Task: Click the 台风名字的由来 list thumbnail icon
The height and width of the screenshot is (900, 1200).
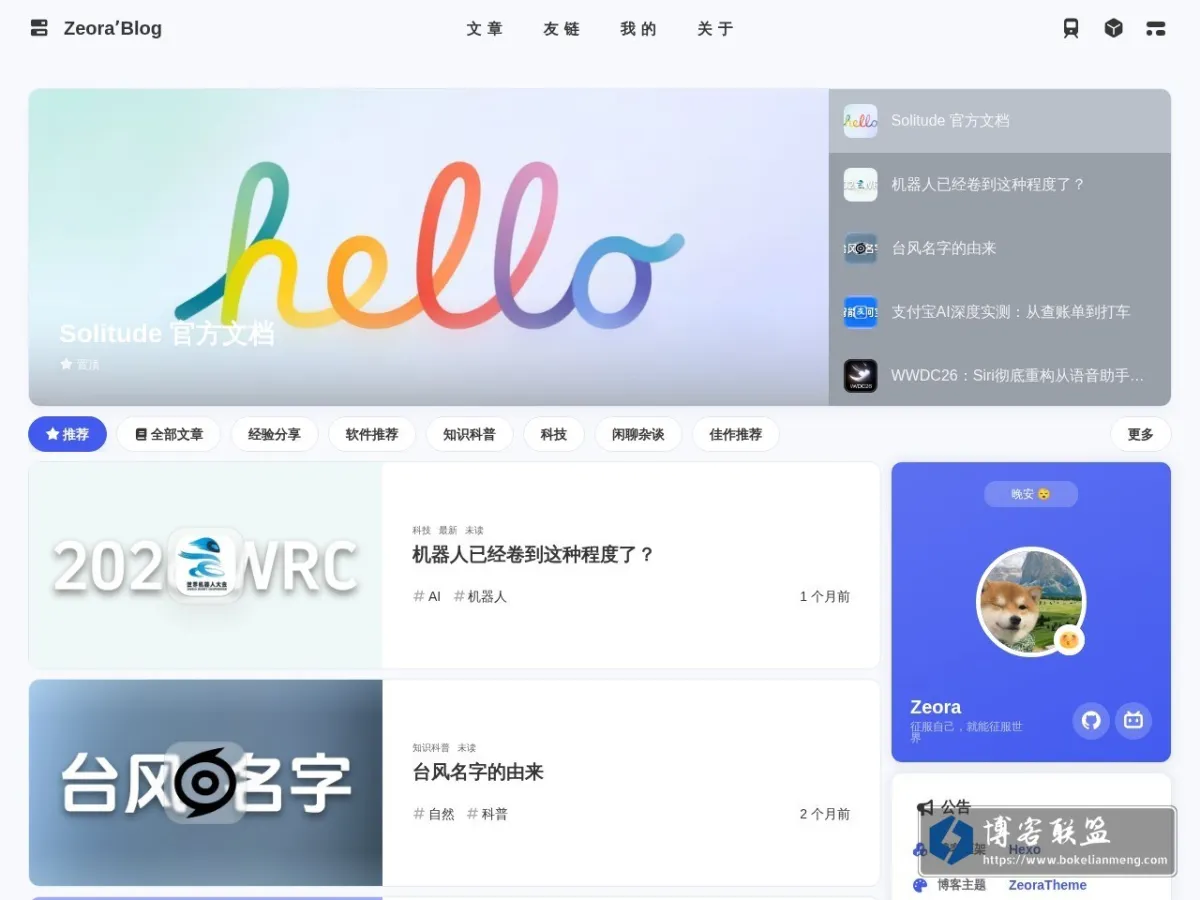Action: tap(860, 248)
